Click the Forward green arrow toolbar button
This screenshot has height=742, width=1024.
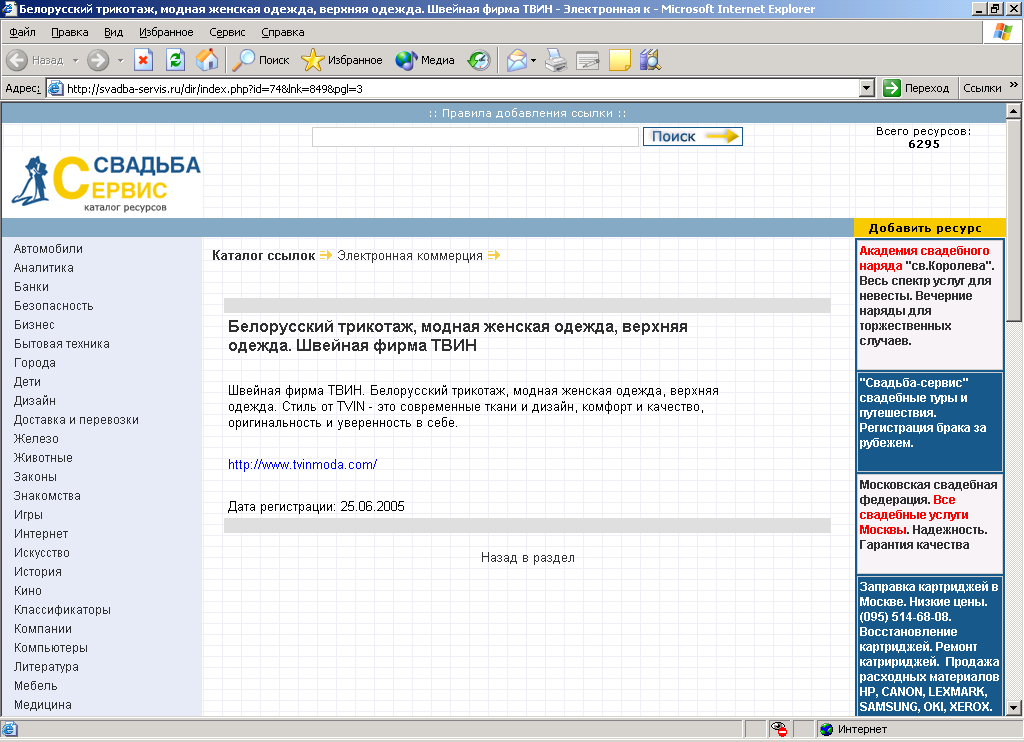click(x=98, y=60)
